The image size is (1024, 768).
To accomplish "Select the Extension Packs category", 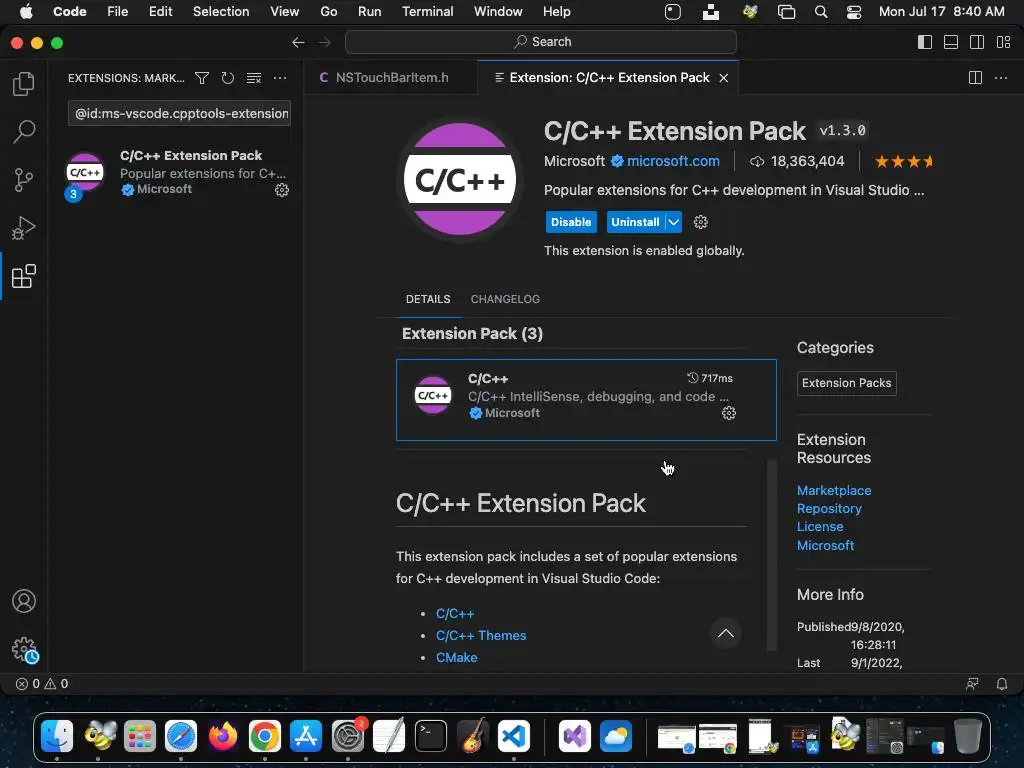I will click(846, 383).
